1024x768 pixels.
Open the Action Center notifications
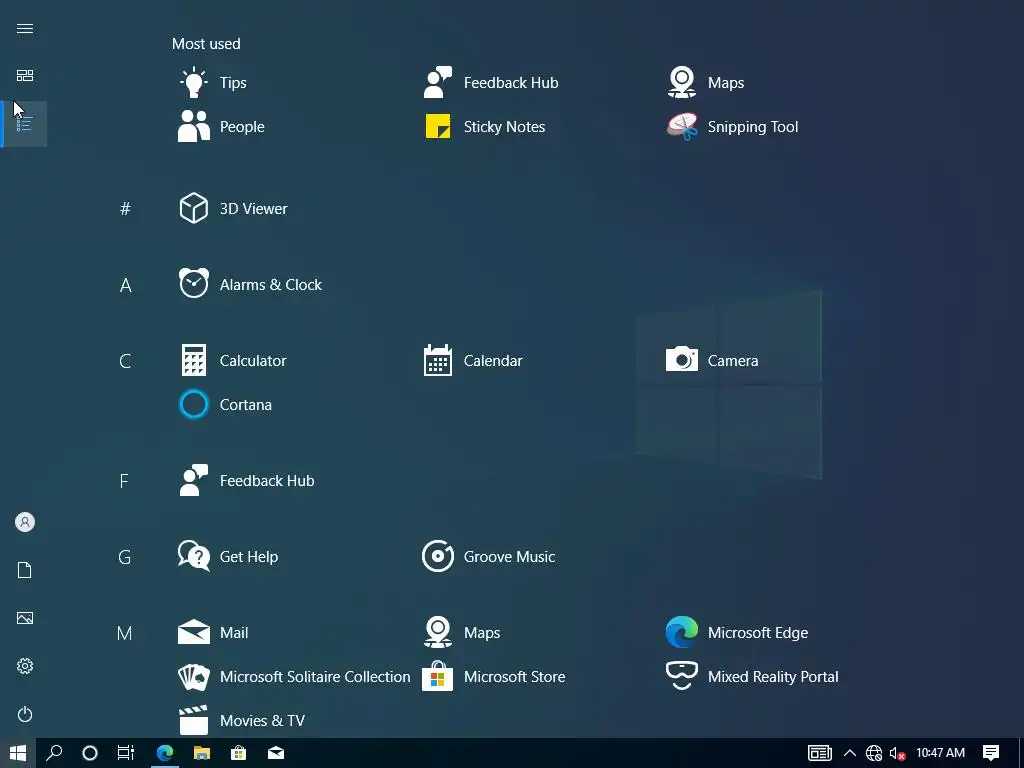click(991, 753)
